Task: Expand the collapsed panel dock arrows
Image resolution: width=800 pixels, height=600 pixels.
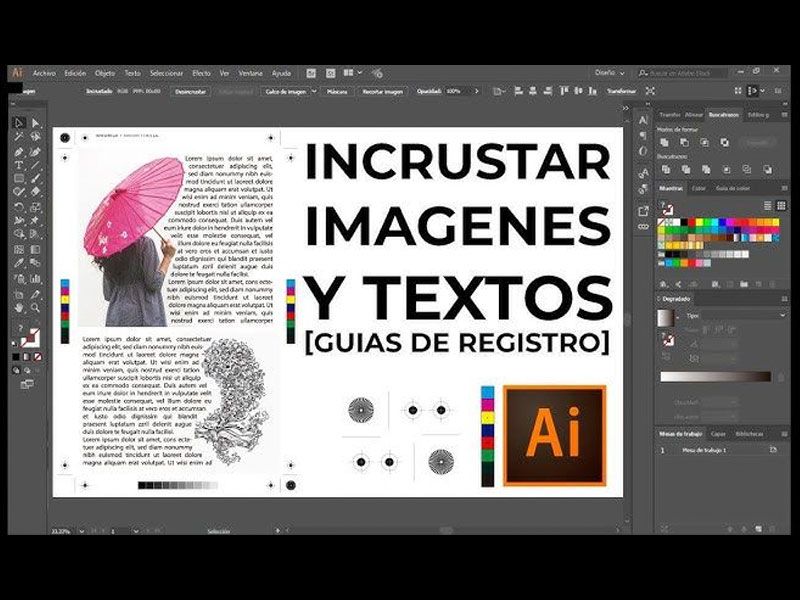Action: pos(626,108)
